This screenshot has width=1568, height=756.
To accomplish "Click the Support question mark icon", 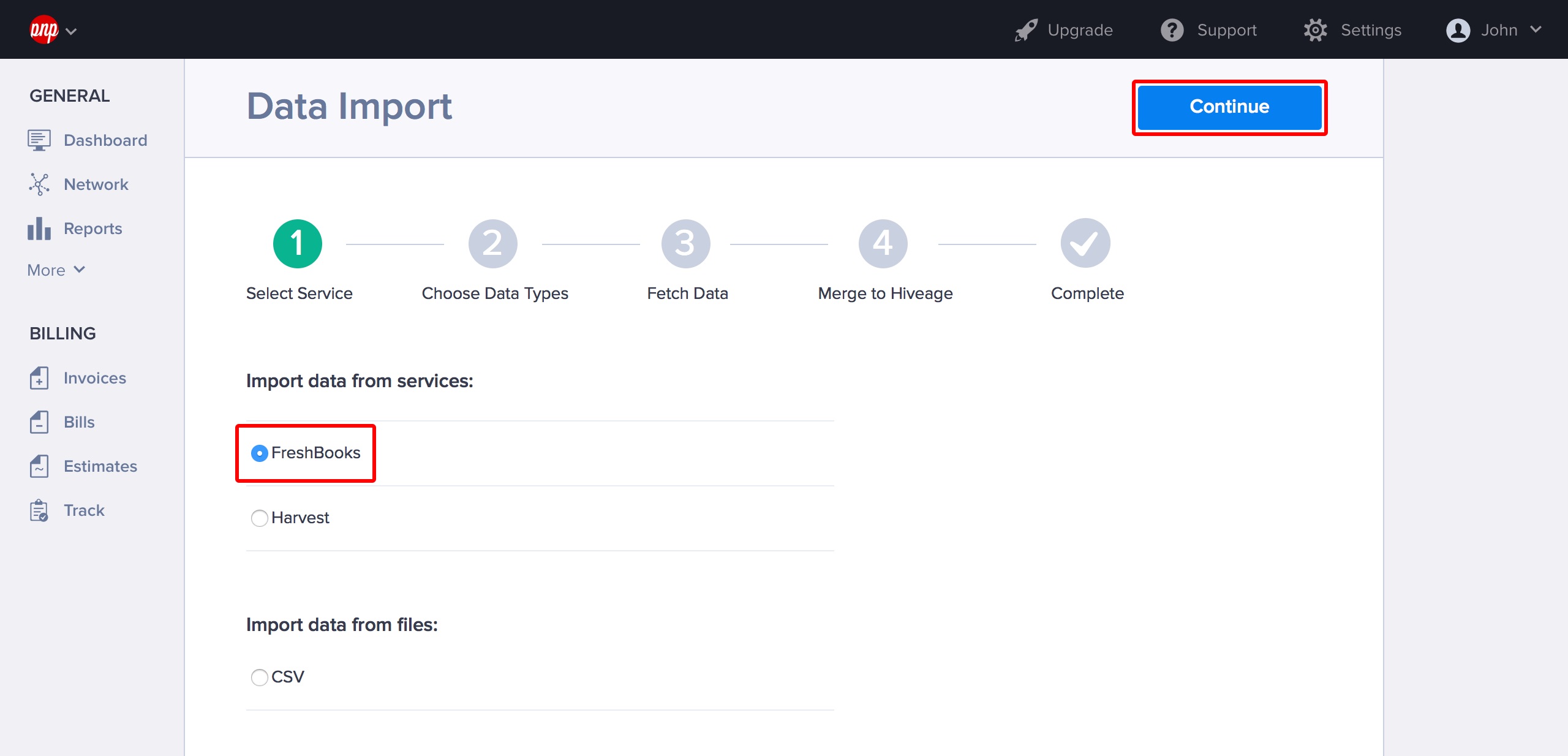I will [x=1172, y=30].
